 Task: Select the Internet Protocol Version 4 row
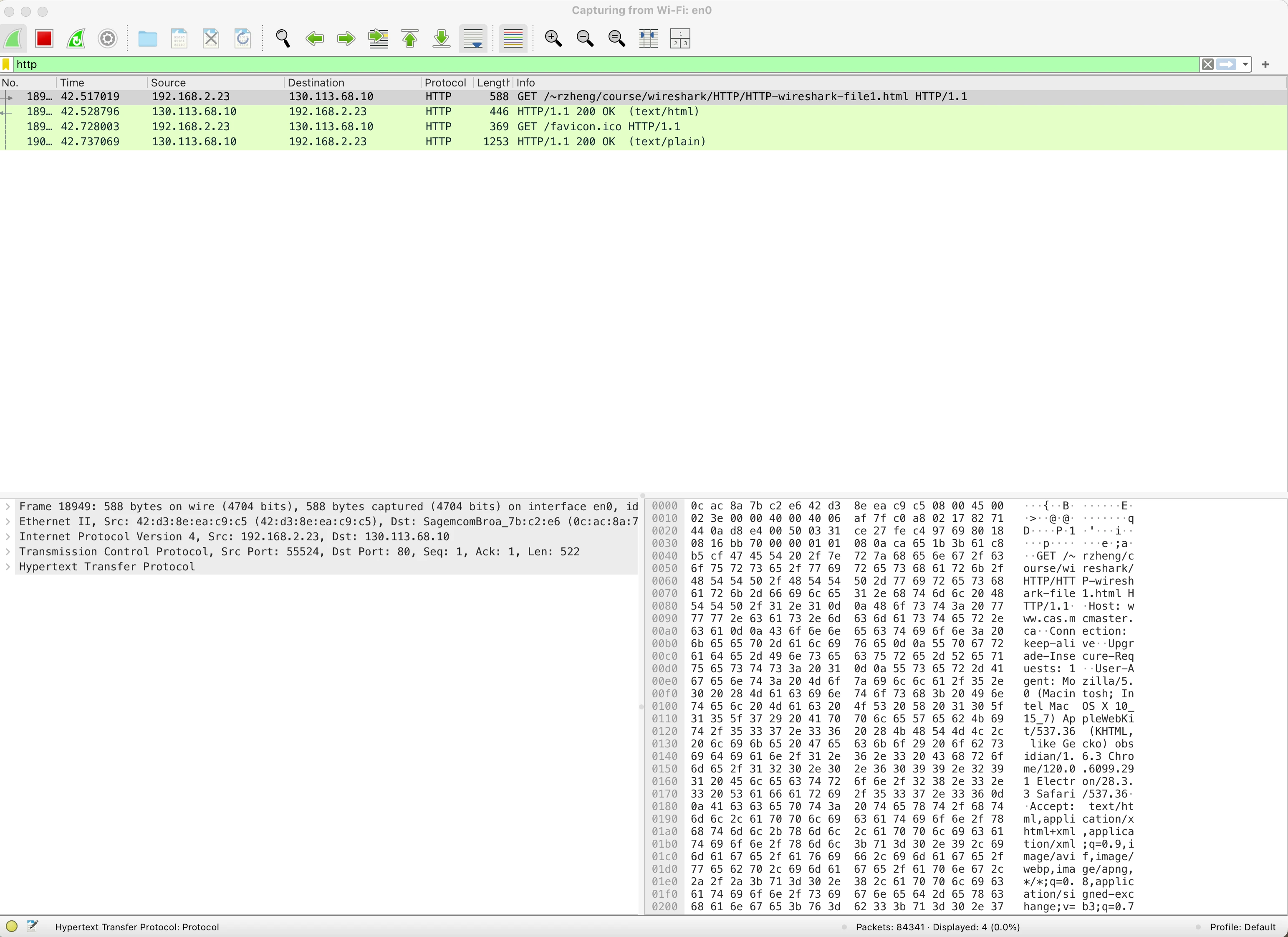(x=319, y=537)
